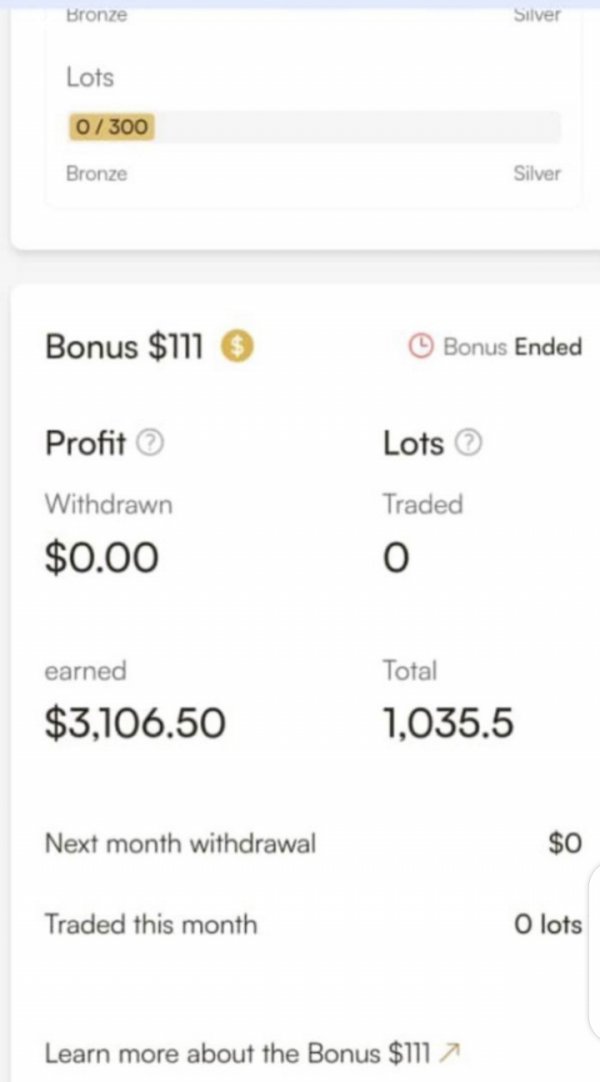Viewport: 600px width, 1082px height.
Task: Open the Profit help question mark
Action: click(x=149, y=443)
